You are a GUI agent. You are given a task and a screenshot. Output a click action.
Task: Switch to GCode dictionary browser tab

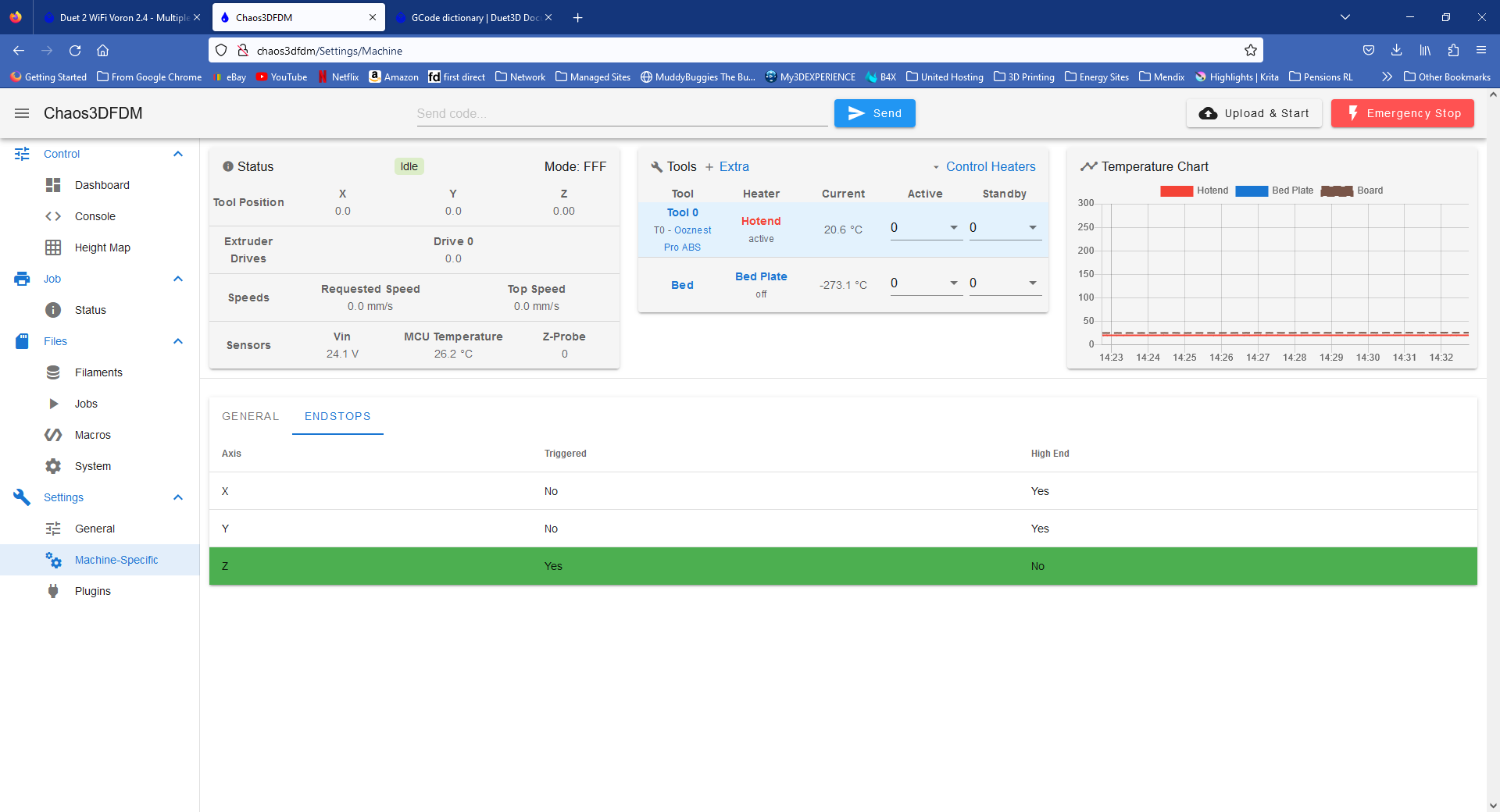473,17
